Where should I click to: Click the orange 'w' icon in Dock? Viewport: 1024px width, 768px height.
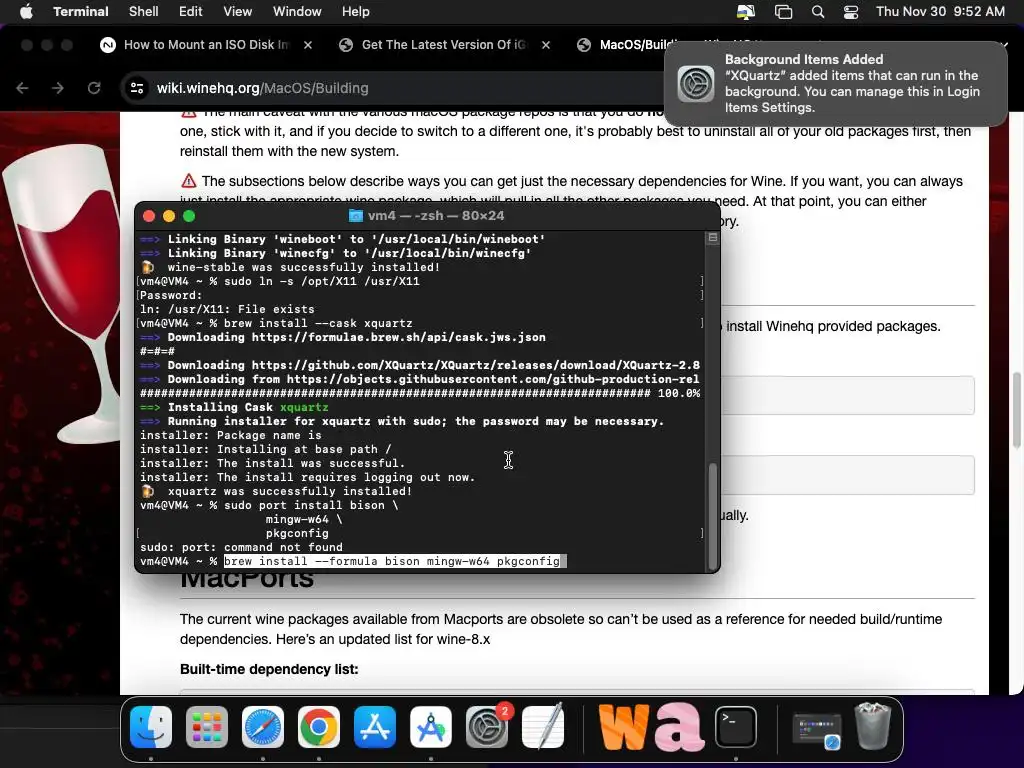[x=624, y=726]
